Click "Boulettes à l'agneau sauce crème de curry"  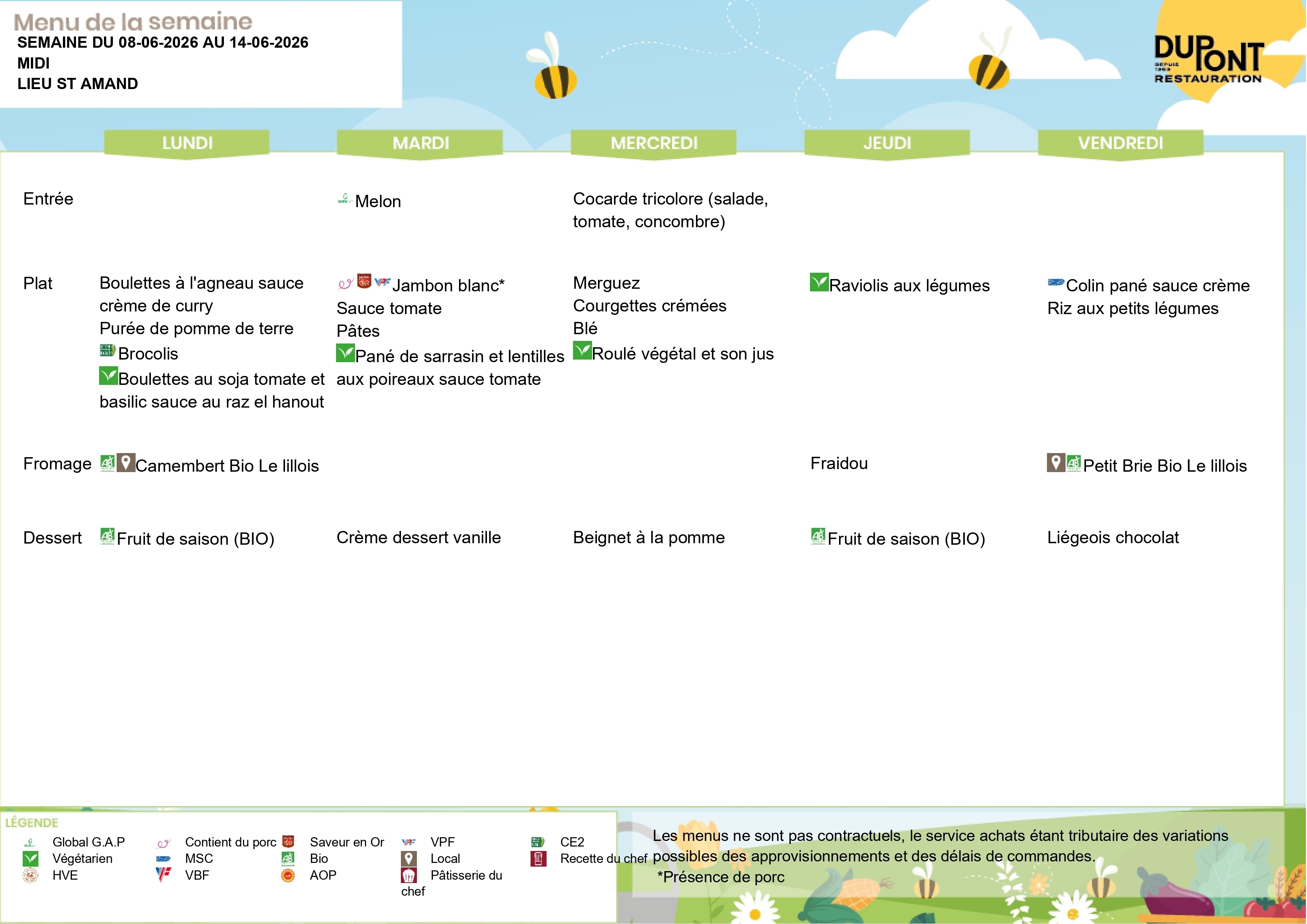202,294
